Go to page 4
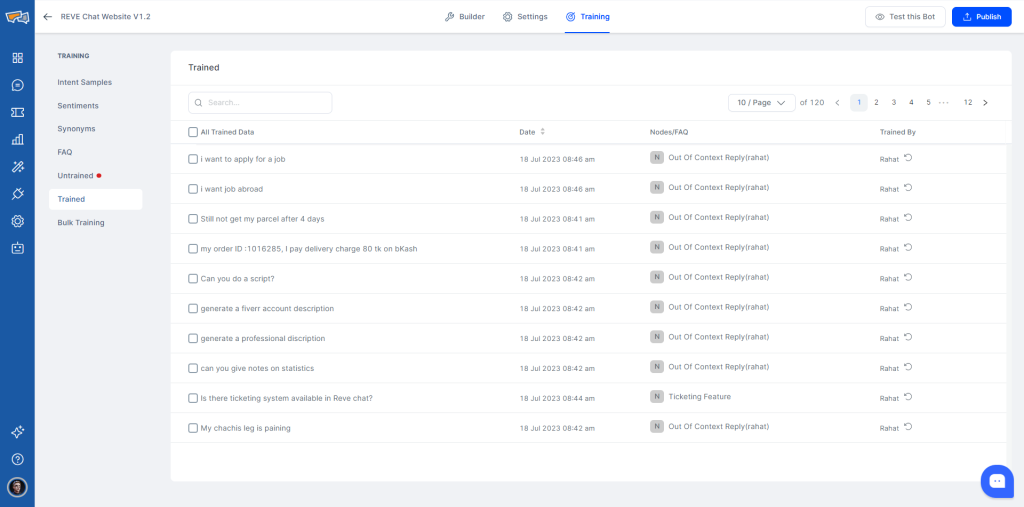Image resolution: width=1024 pixels, height=507 pixels. click(x=911, y=103)
